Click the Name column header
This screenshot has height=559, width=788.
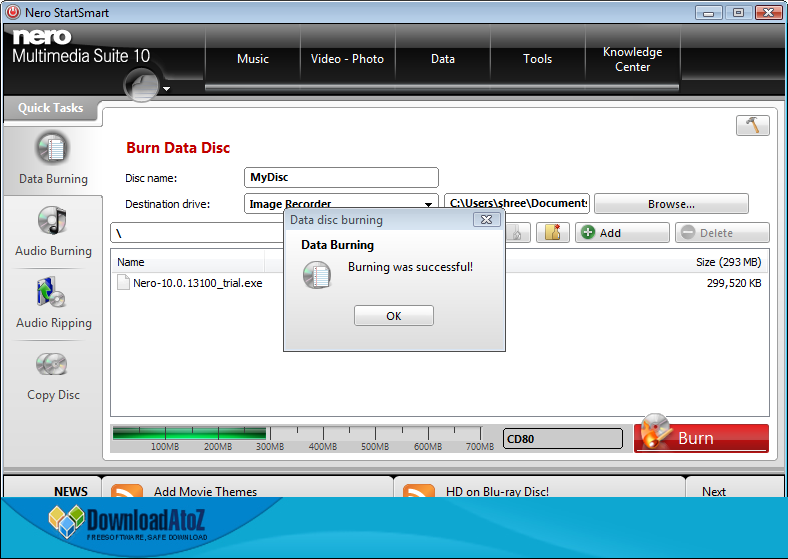point(131,262)
